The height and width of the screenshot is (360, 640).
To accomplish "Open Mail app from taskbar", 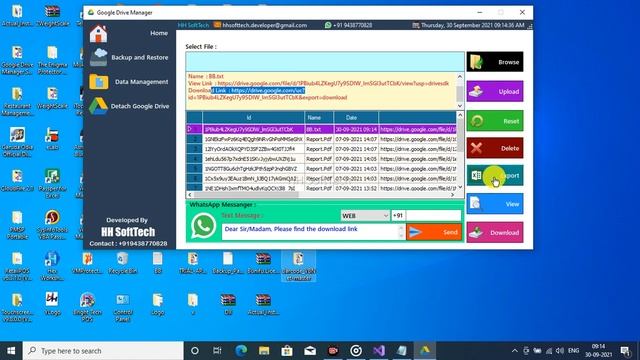I will click(310, 351).
